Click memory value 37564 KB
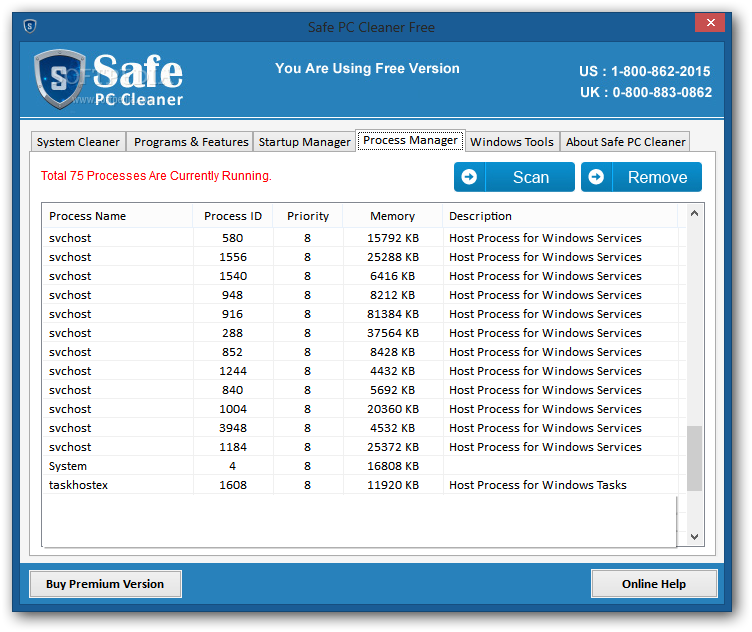Image resolution: width=752 pixels, height=632 pixels. pos(393,333)
